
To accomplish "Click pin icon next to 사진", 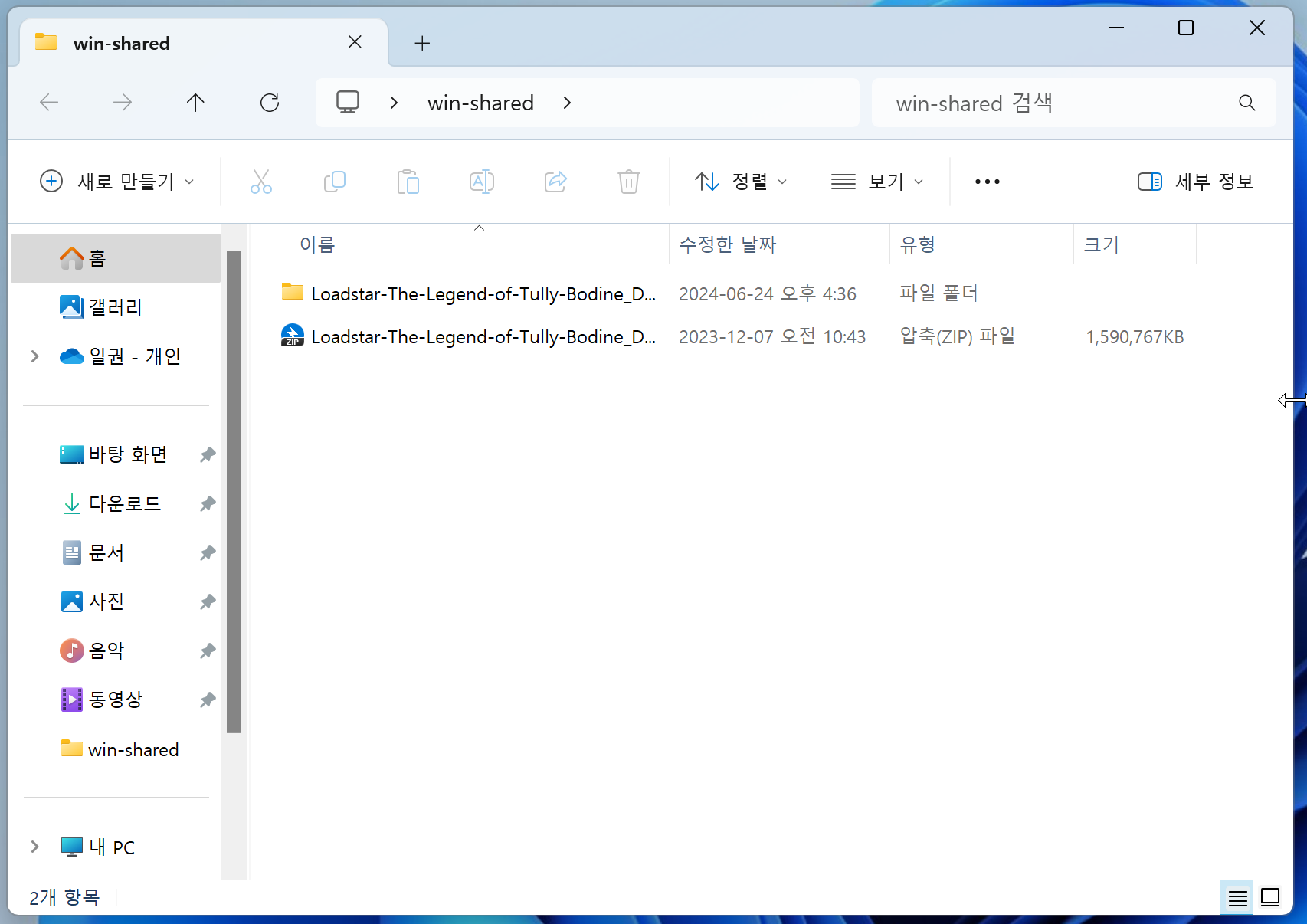I will pyautogui.click(x=208, y=601).
